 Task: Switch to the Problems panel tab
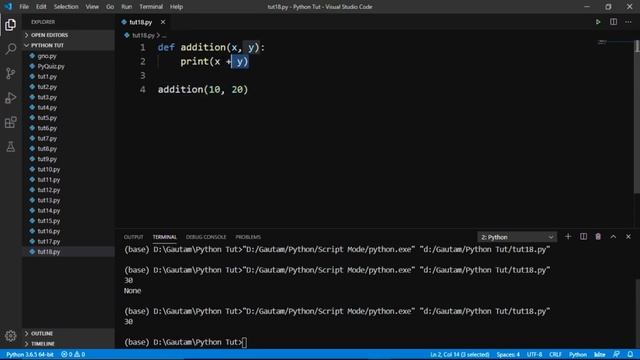coord(248,237)
